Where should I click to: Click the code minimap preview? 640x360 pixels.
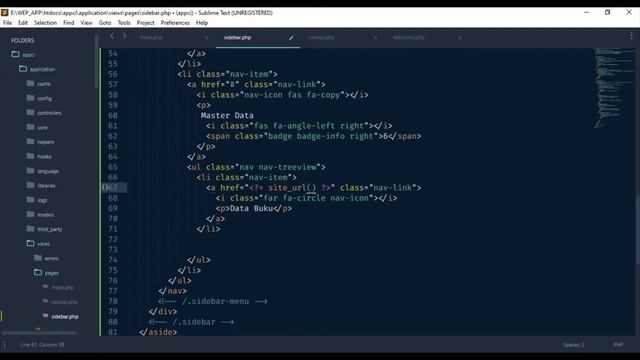click(x=613, y=88)
